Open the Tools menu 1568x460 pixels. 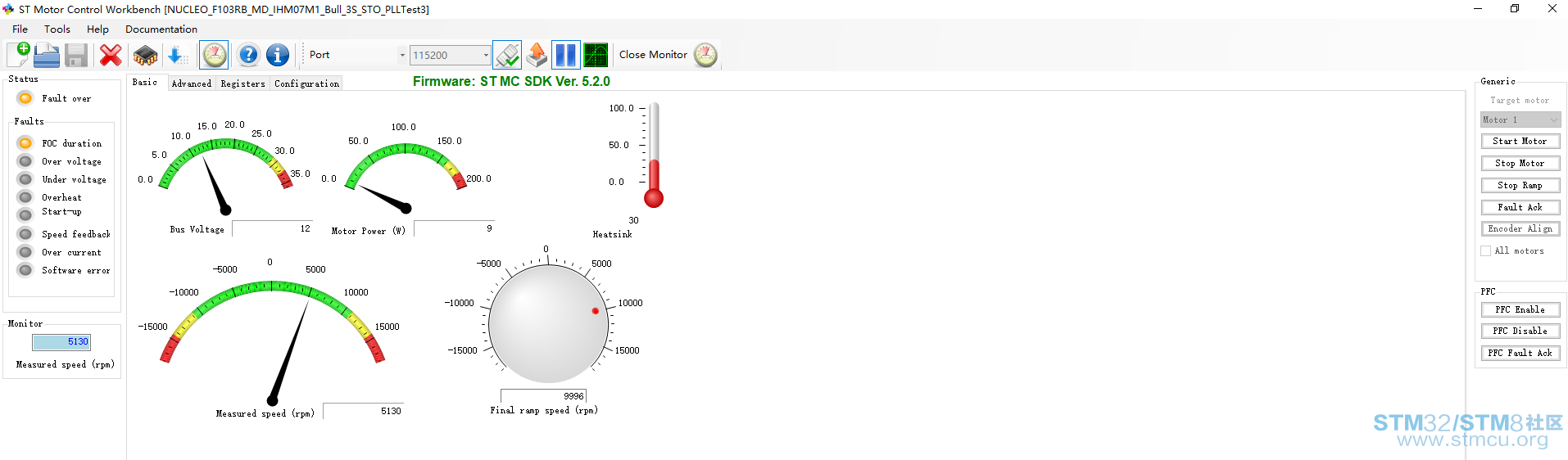(57, 29)
